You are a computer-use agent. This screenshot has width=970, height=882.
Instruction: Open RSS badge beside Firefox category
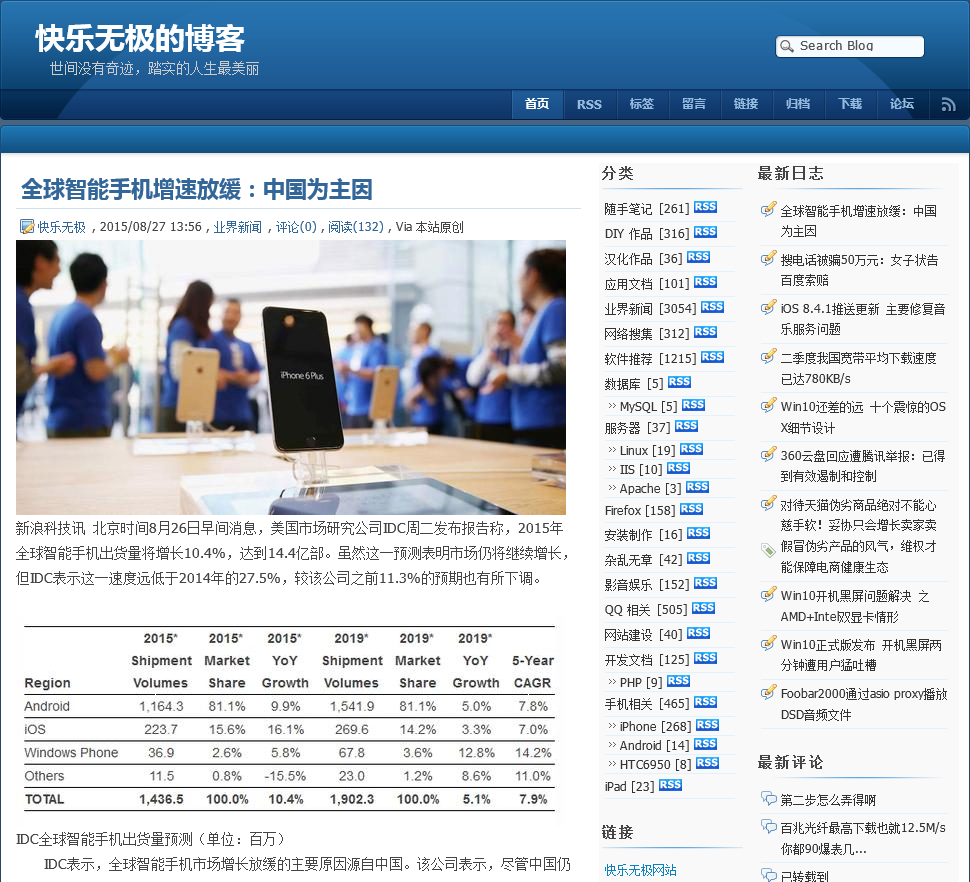tap(691, 509)
